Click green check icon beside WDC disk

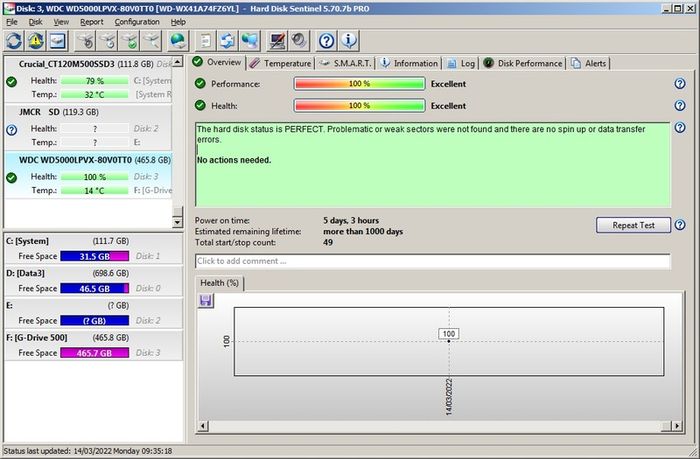(12, 178)
